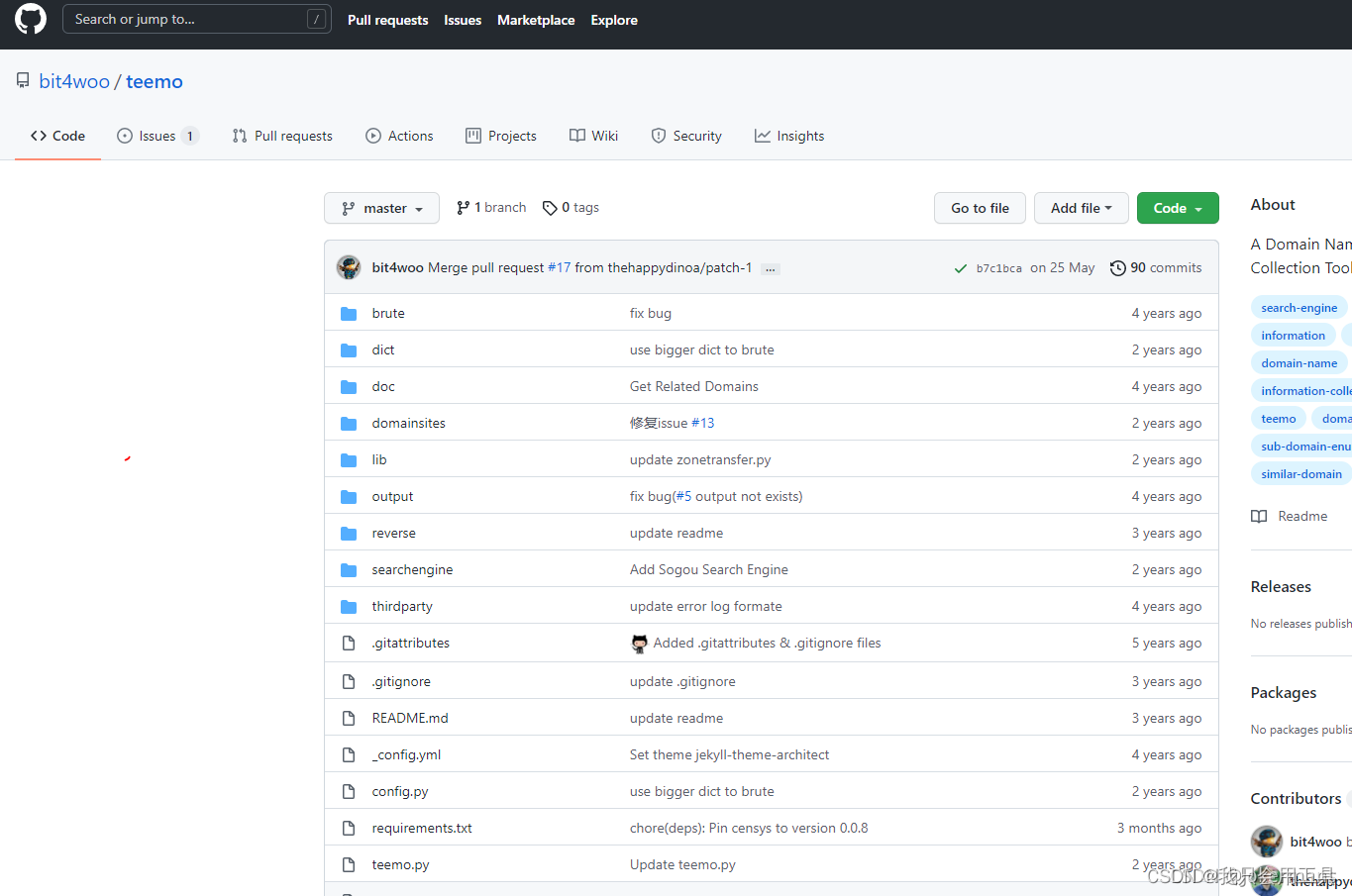The height and width of the screenshot is (896, 1352).
Task: Click Pull requests in top navigation
Action: point(388,20)
